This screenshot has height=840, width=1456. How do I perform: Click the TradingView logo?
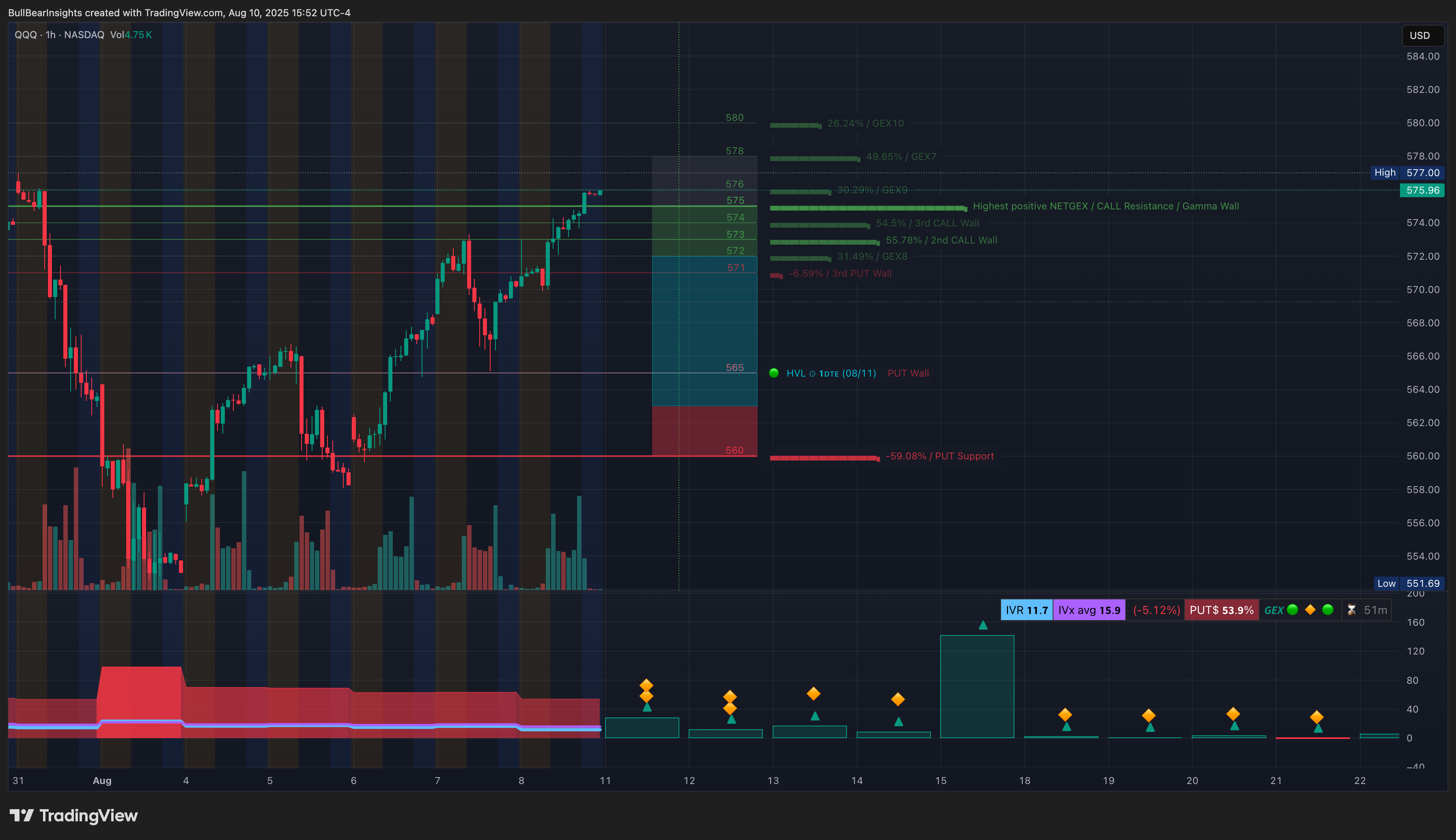click(x=74, y=815)
